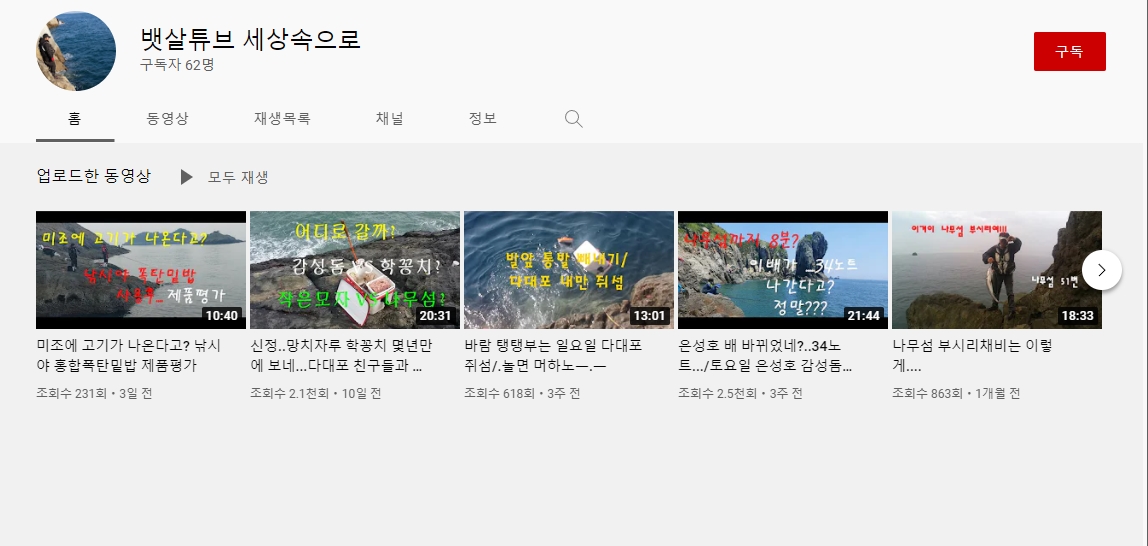Screen dimensions: 1148x546
Task: Click the next arrow on video carousel
Action: point(1101,270)
